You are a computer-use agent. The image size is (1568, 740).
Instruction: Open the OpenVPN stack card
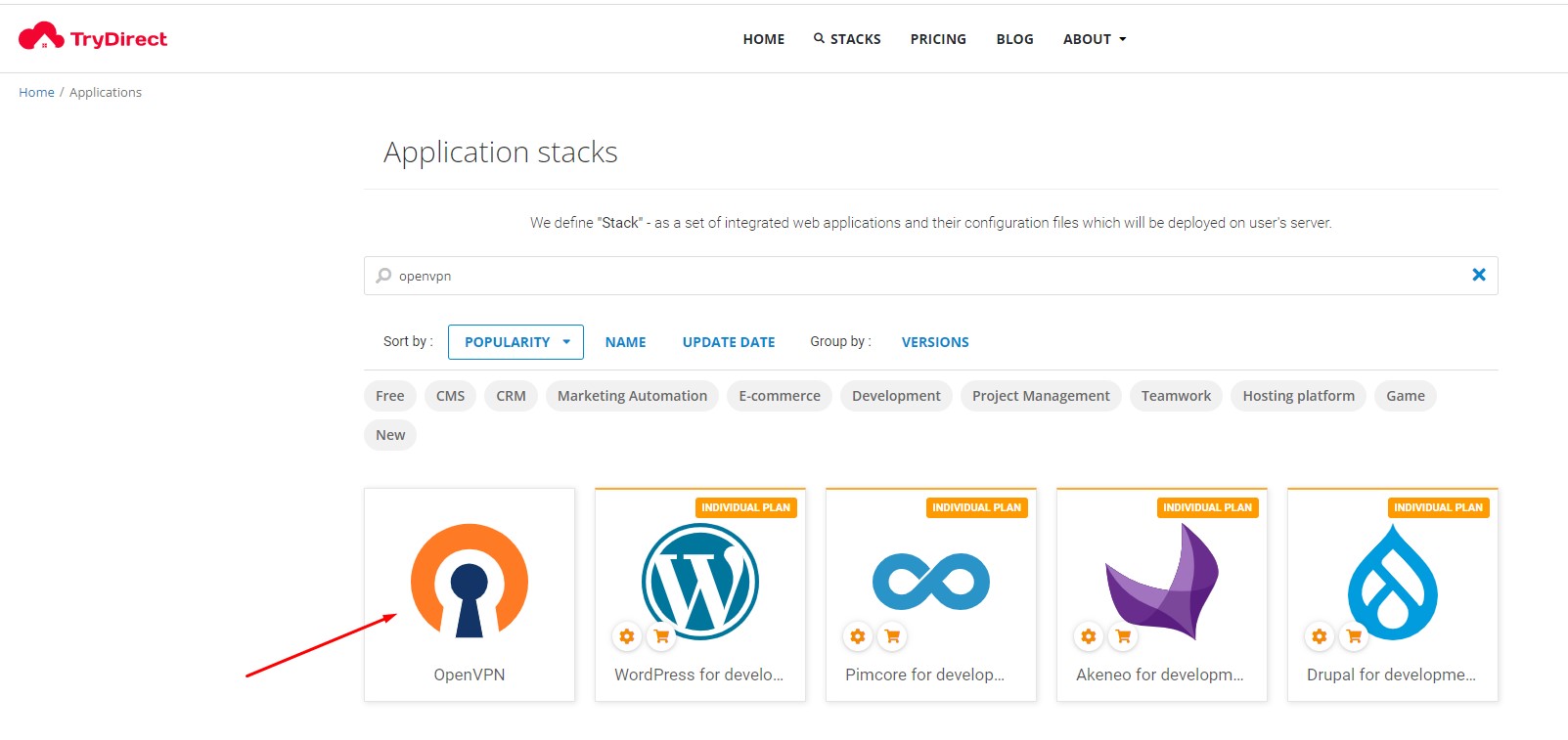click(470, 594)
